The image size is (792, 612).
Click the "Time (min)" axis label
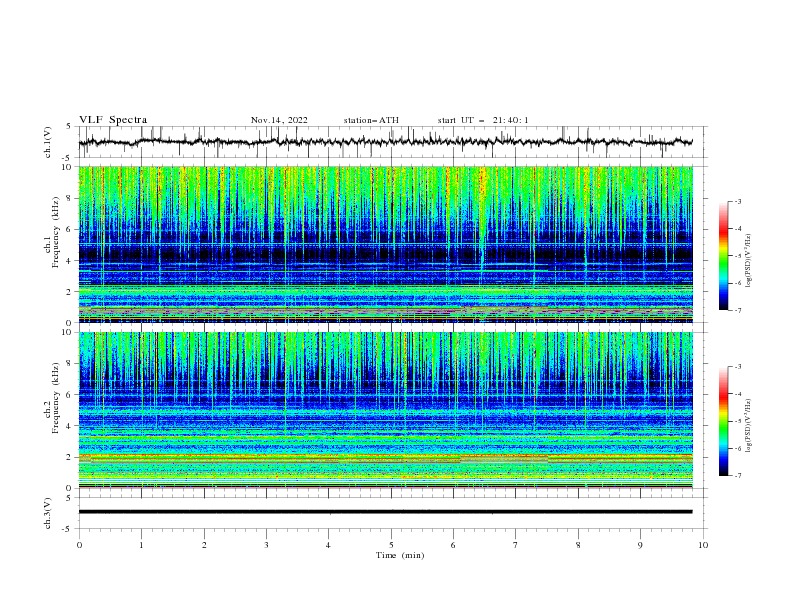click(400, 555)
